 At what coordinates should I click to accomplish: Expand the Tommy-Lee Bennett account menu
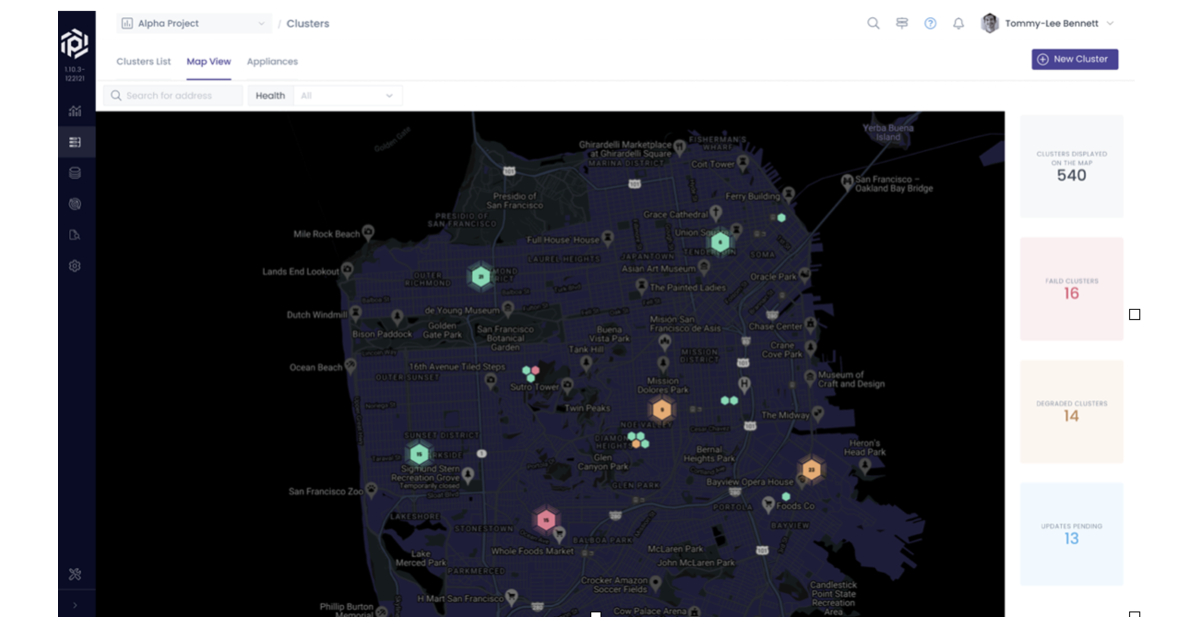click(x=1050, y=23)
